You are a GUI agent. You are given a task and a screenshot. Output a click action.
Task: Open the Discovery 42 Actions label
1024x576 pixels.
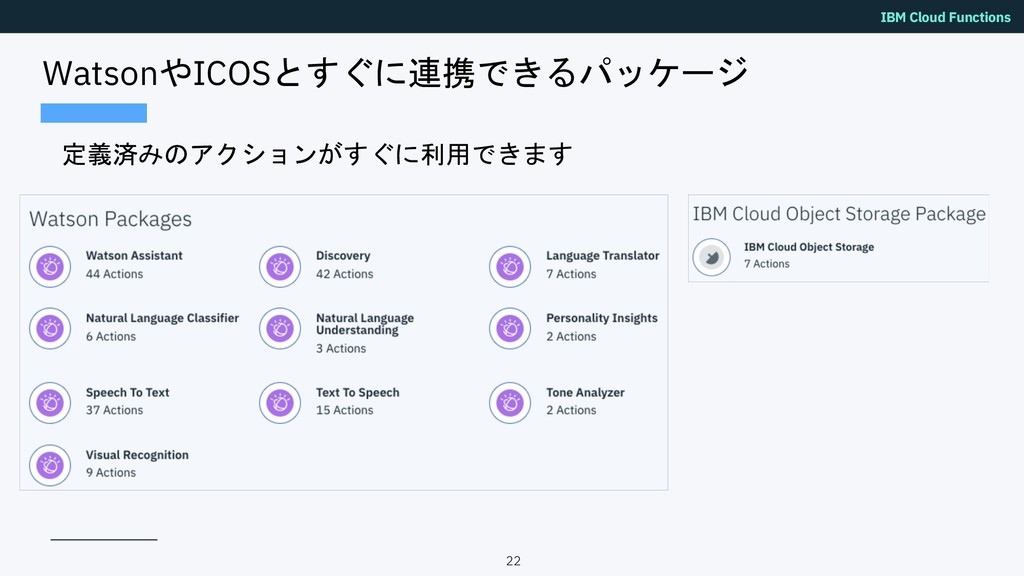(344, 274)
